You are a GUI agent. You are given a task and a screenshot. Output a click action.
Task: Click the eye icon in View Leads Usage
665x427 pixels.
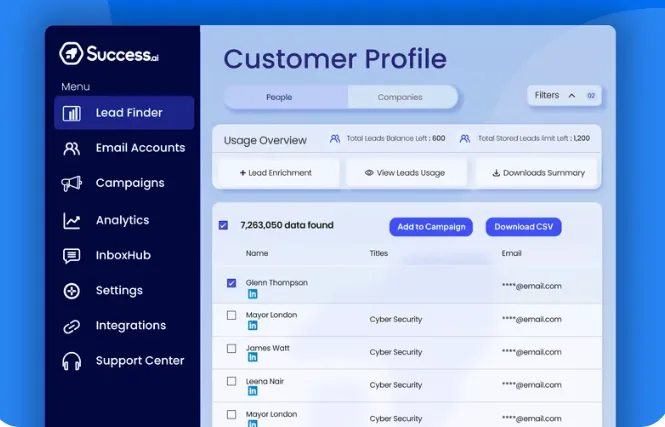[369, 173]
